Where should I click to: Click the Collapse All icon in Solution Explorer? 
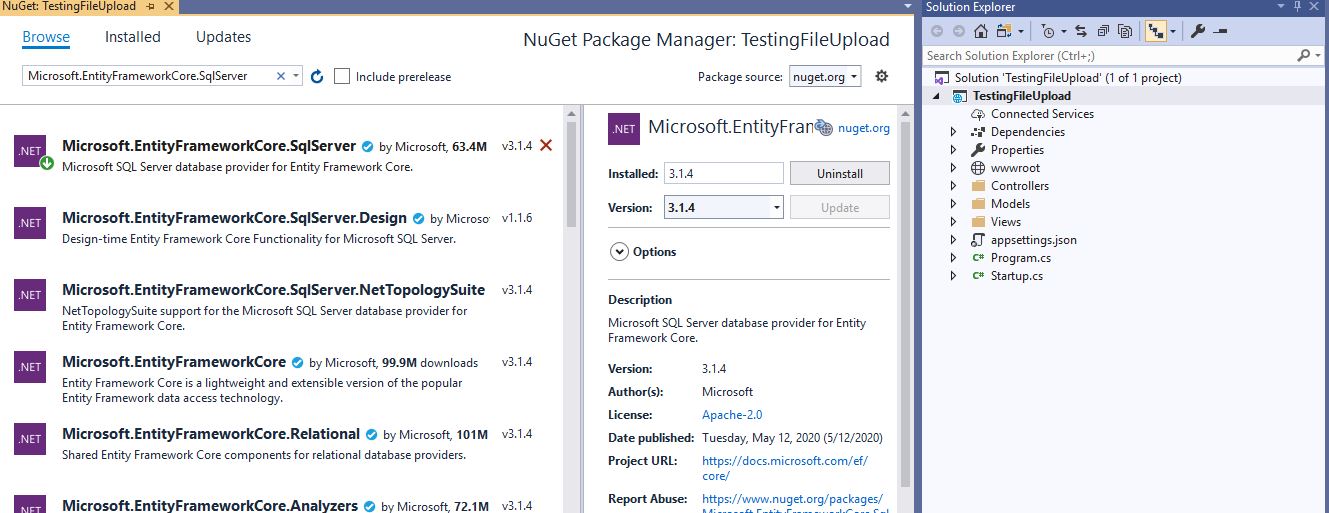point(1103,31)
